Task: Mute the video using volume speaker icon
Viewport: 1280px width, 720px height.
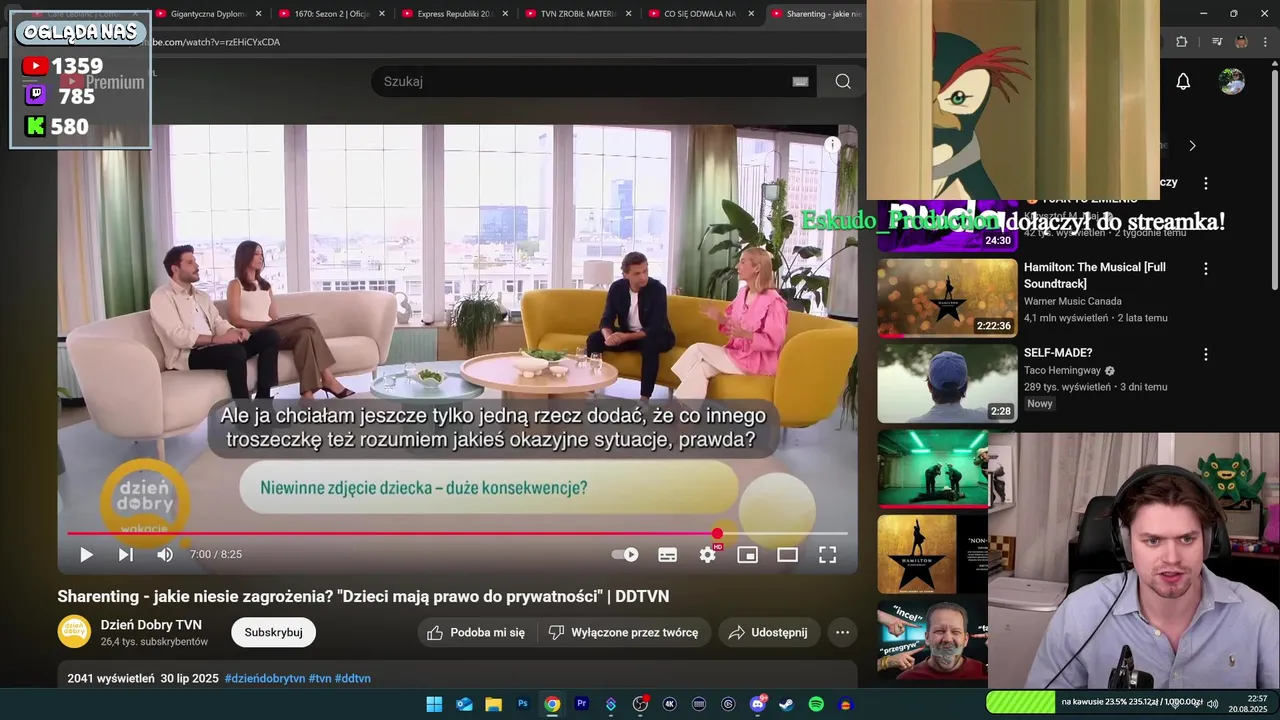Action: pos(165,555)
